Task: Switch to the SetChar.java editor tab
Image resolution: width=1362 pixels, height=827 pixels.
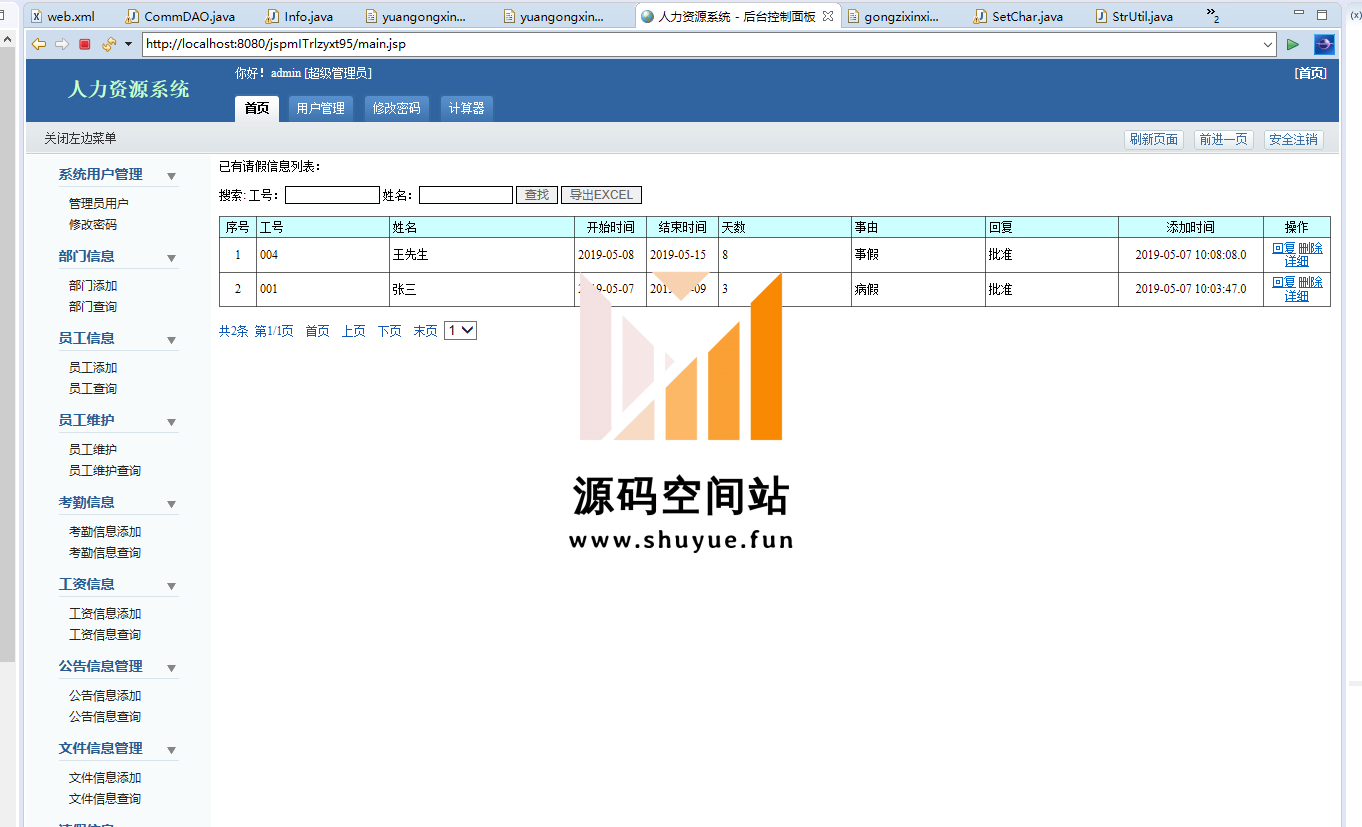Action: point(1019,16)
